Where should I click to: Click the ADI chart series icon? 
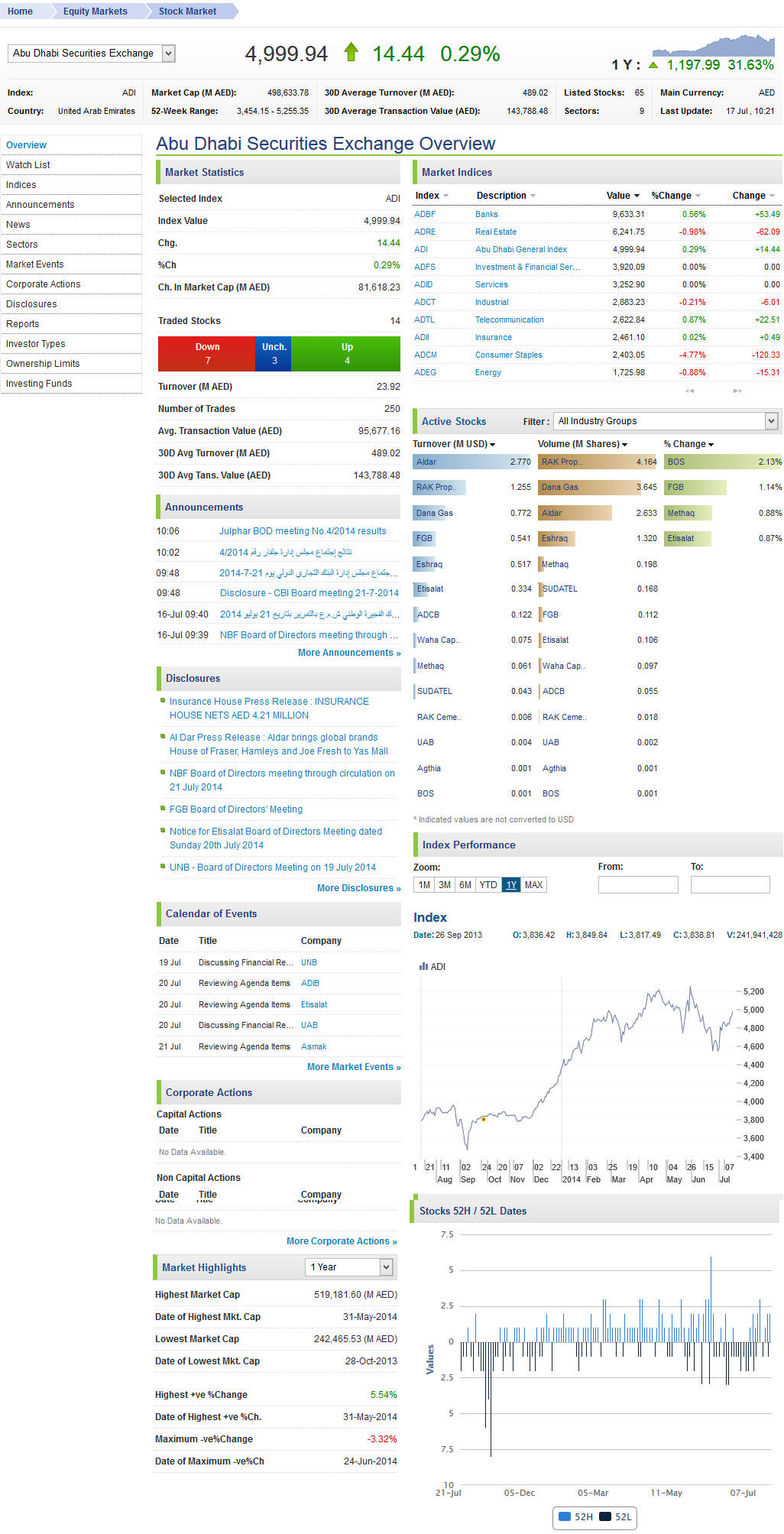coord(423,967)
